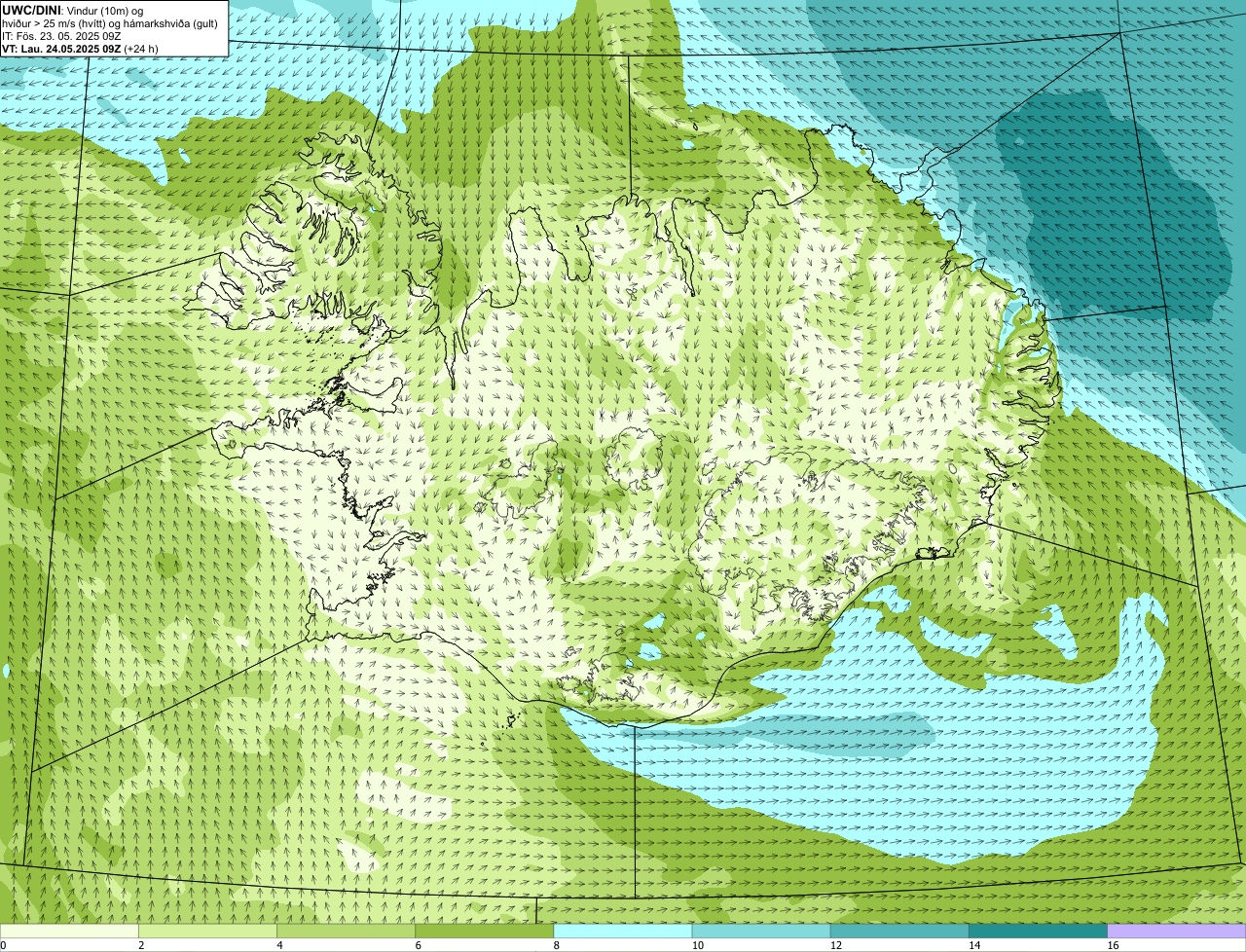
Task: Click the legend scale label '10'
Action: pyautogui.click(x=697, y=945)
